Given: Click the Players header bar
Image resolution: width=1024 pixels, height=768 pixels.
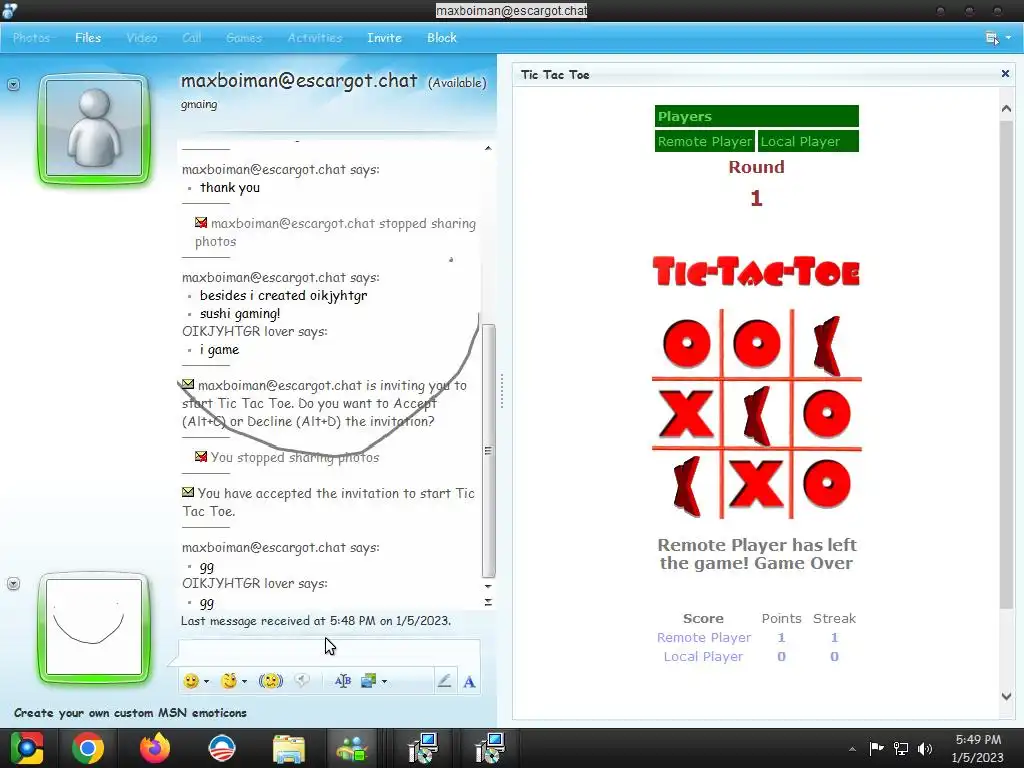Looking at the screenshot, I should (756, 116).
